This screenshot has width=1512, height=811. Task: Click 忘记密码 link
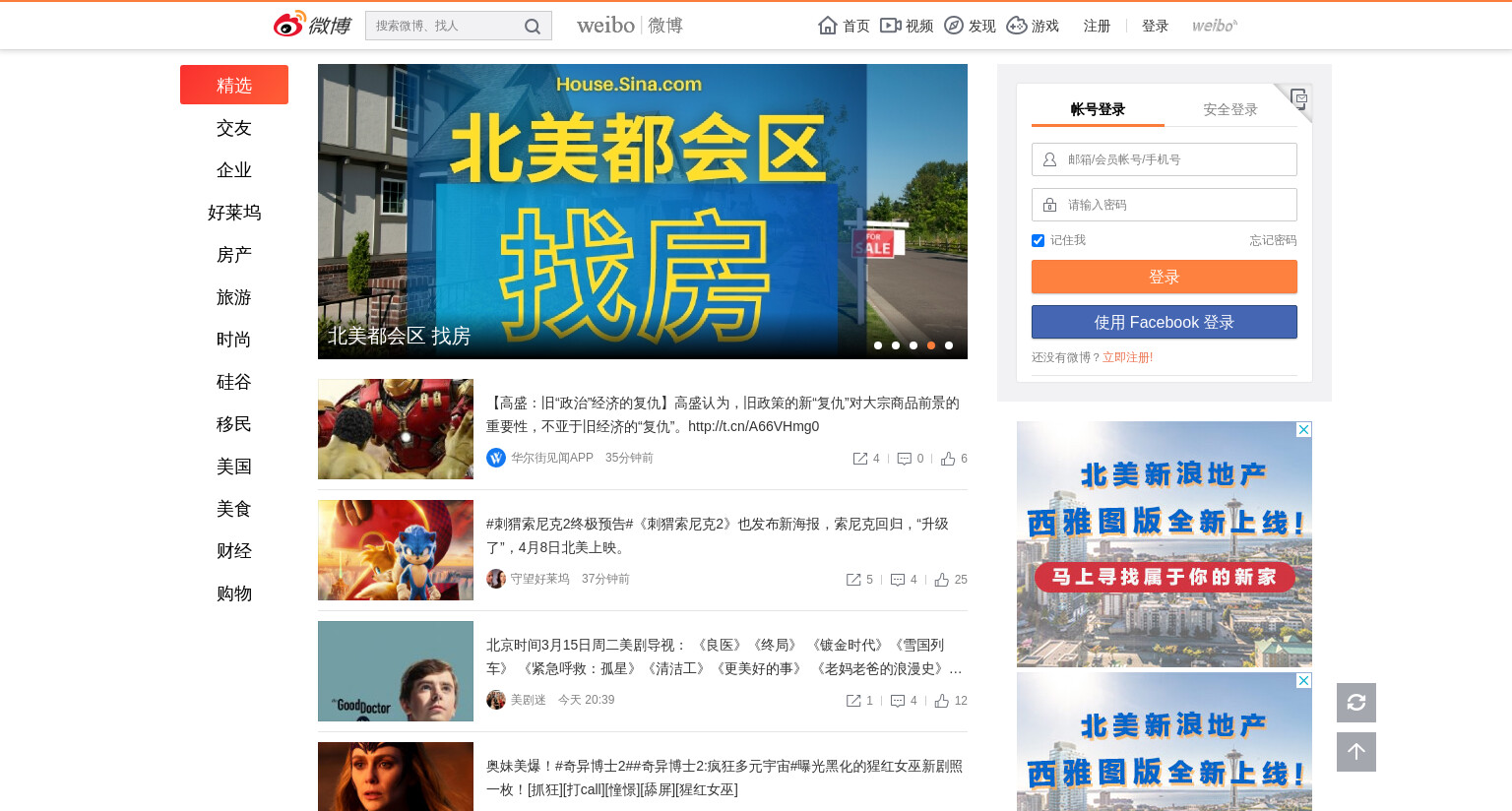tap(1273, 240)
